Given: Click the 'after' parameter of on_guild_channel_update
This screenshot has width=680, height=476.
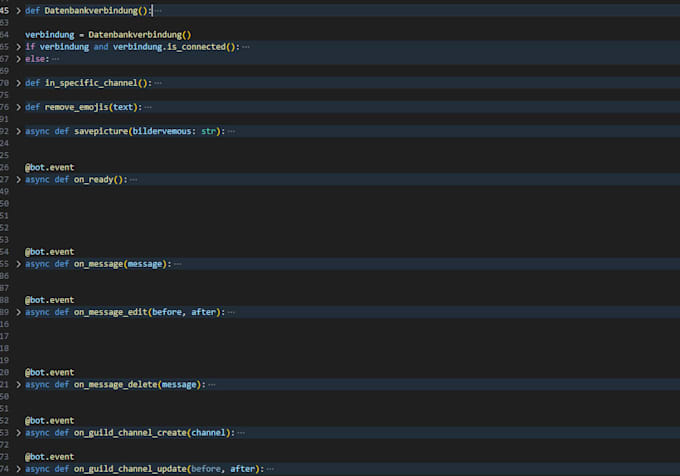Looking at the screenshot, I should coord(242,469).
